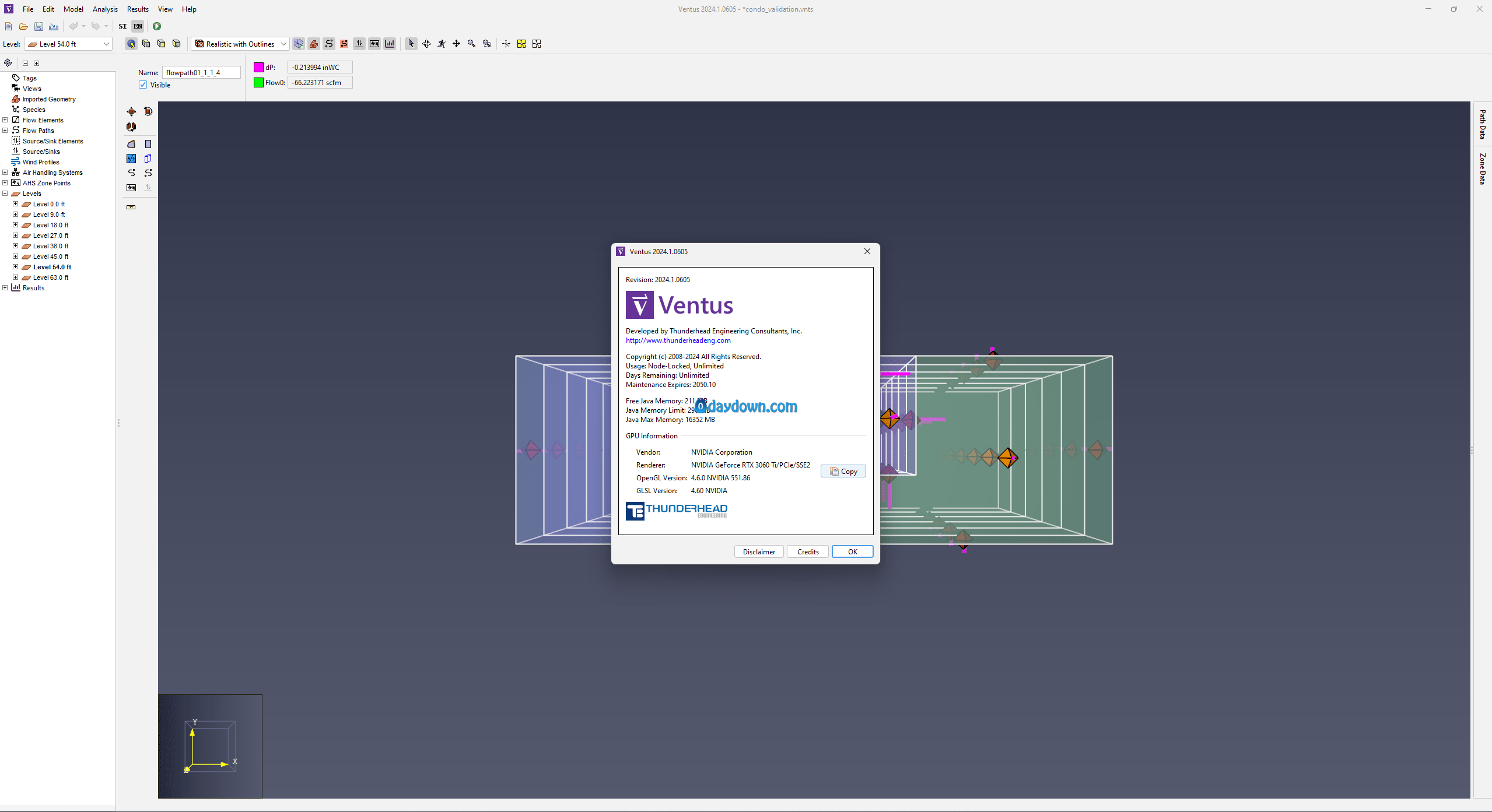Click the Open file folder icon
Viewport: 1492px width, 812px height.
[23, 26]
